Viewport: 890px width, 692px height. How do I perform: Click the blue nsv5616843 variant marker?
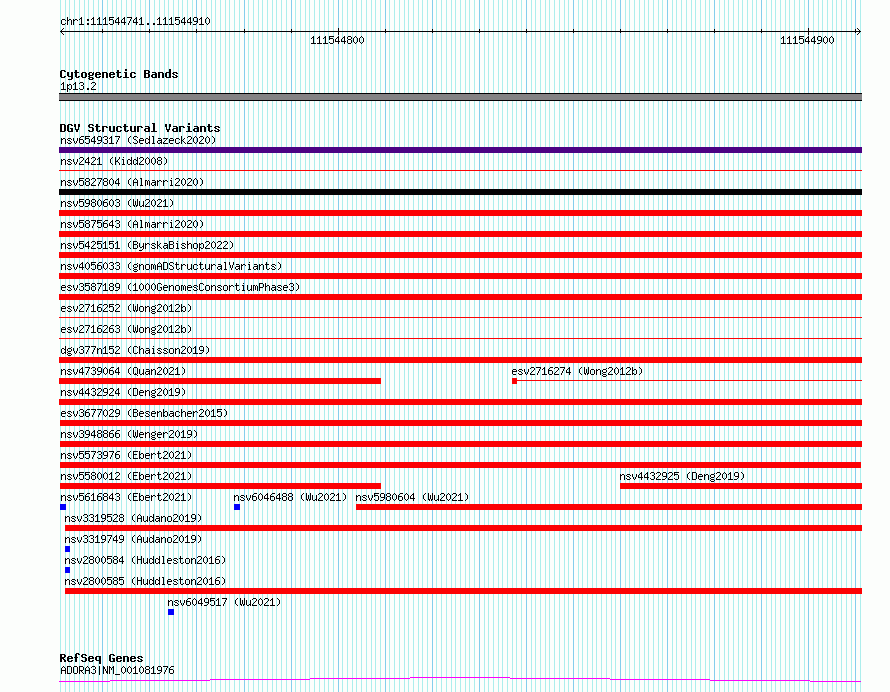(63, 507)
